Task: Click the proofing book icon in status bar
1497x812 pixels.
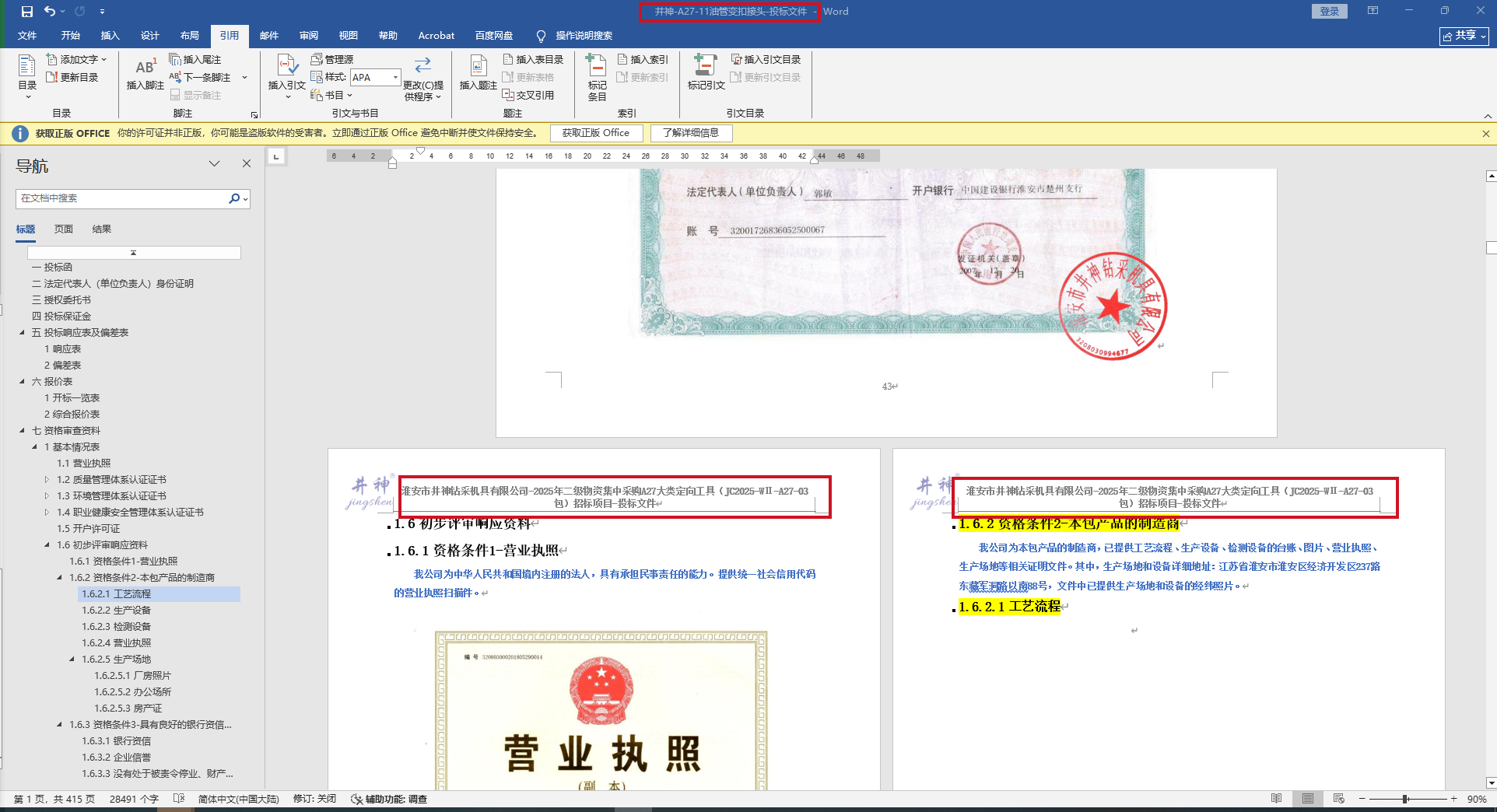Action: pos(179,799)
